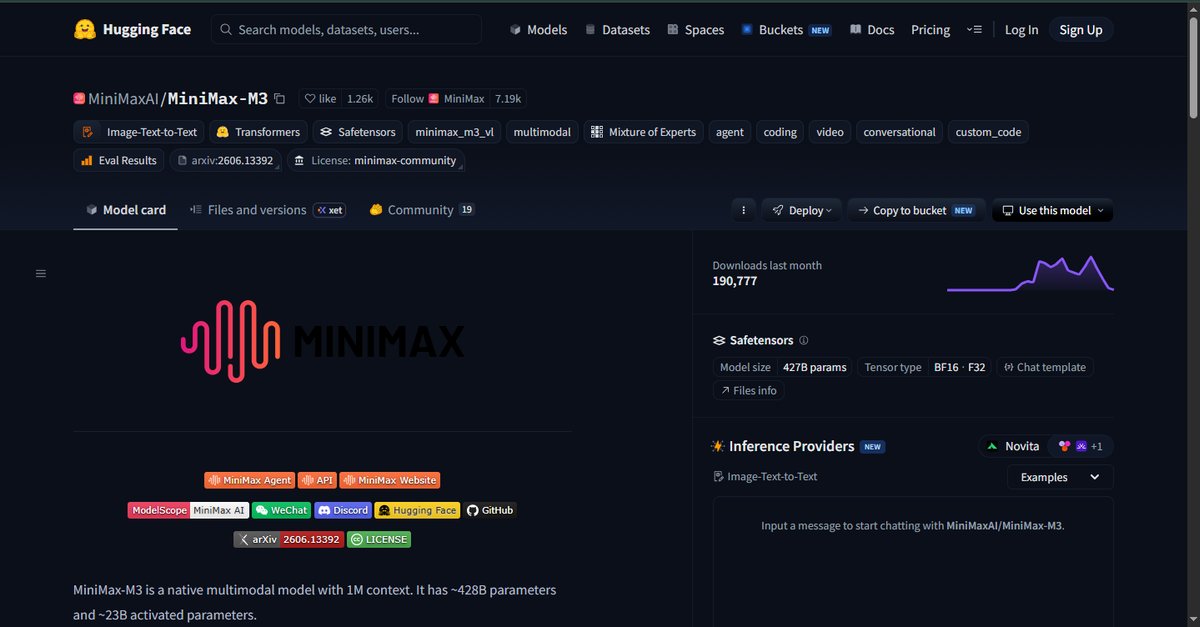Select the custom_code tag
The height and width of the screenshot is (627, 1200).
click(x=988, y=132)
